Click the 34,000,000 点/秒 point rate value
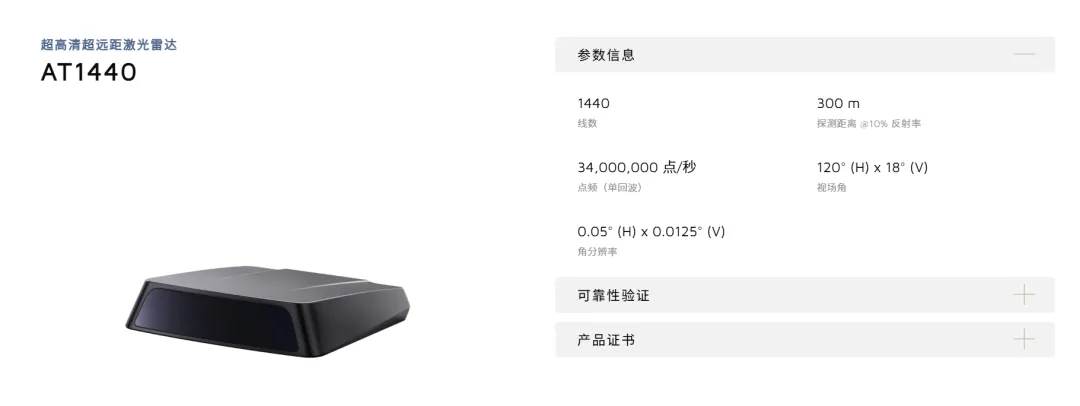The height and width of the screenshot is (406, 1080). click(x=636, y=168)
